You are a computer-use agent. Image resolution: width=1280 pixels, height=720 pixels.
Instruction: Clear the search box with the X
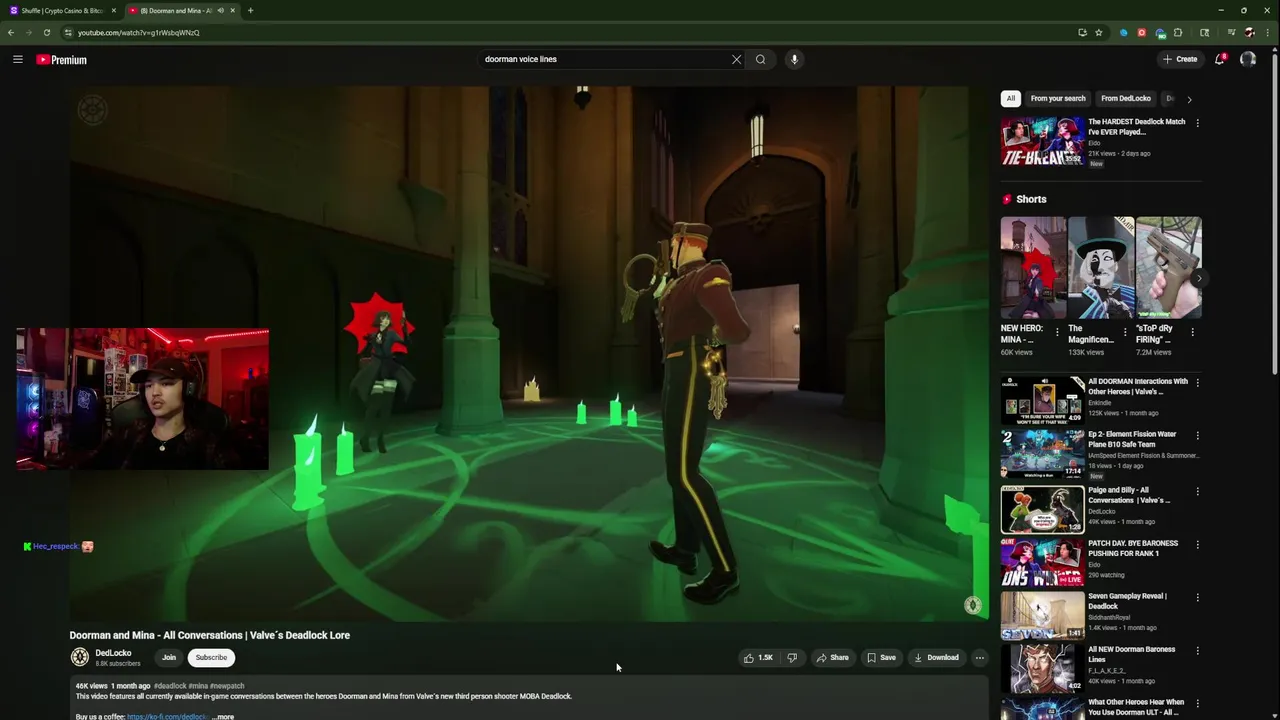[737, 59]
